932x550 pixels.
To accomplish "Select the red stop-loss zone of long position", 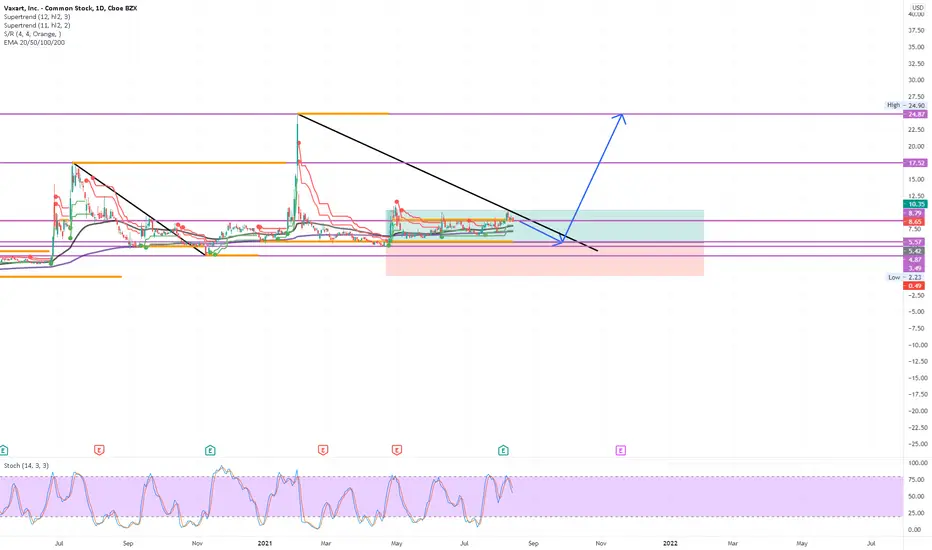I will point(544,259).
